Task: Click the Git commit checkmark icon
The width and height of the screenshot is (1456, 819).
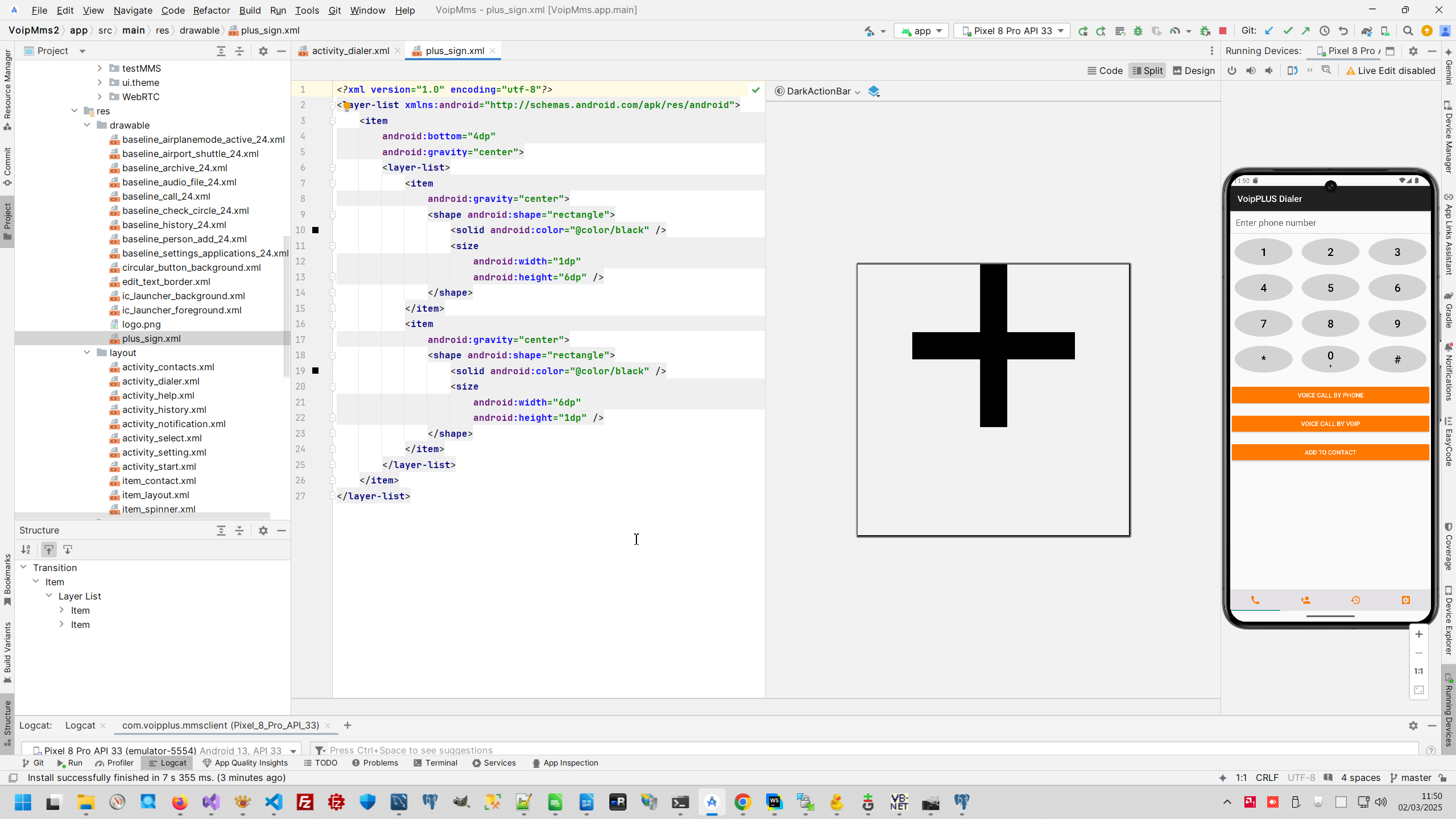Action: pos(1288,31)
